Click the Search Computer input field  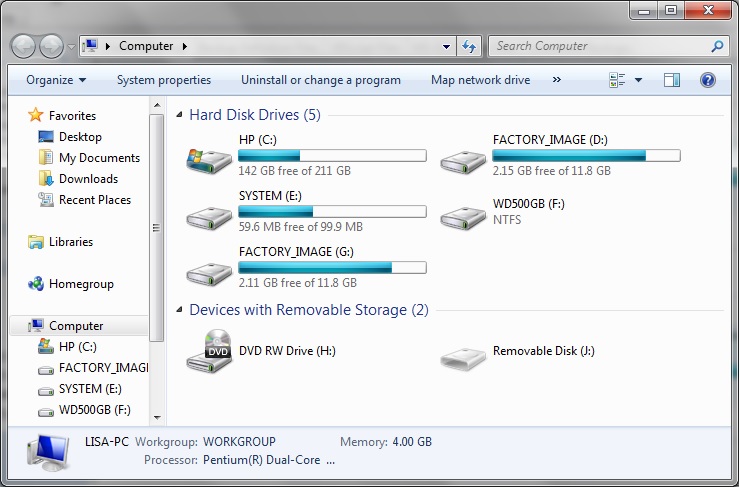[x=601, y=46]
